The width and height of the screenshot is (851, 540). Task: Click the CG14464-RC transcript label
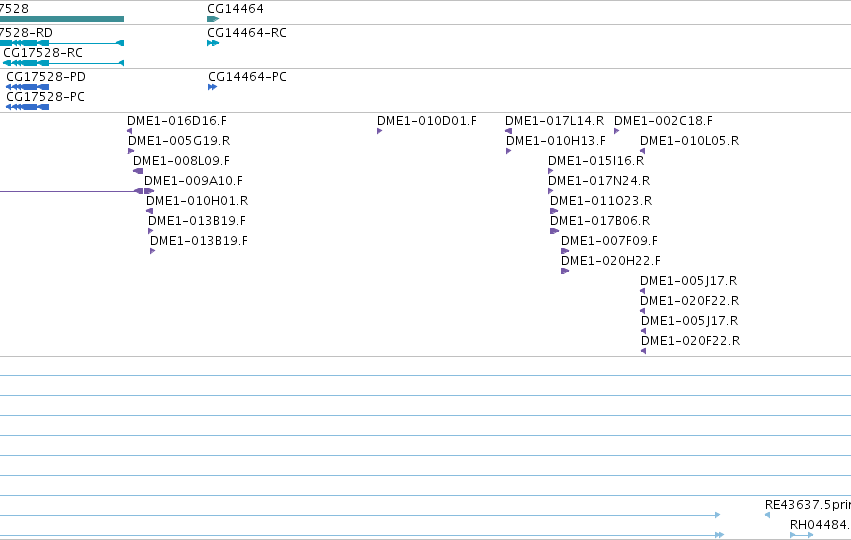(246, 33)
